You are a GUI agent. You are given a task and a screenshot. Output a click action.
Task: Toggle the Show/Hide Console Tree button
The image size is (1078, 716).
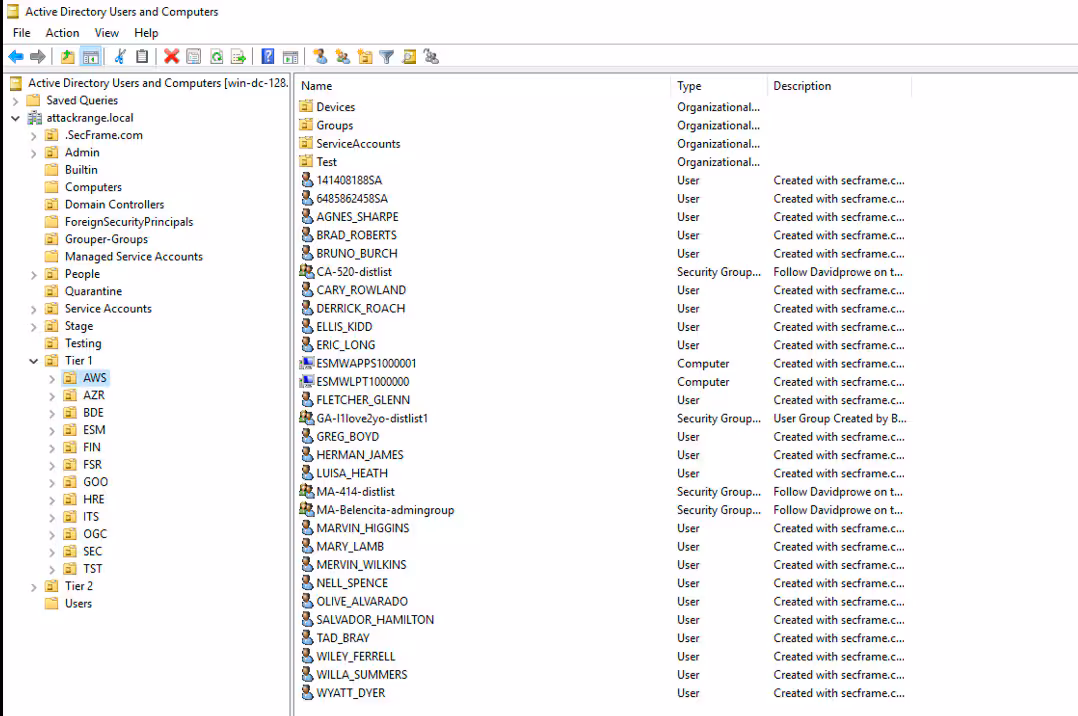90,57
